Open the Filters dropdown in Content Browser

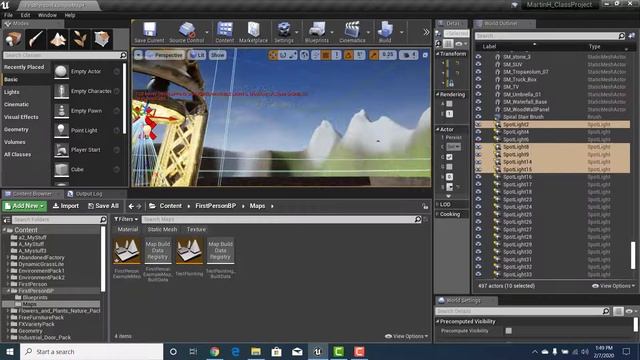tap(126, 219)
